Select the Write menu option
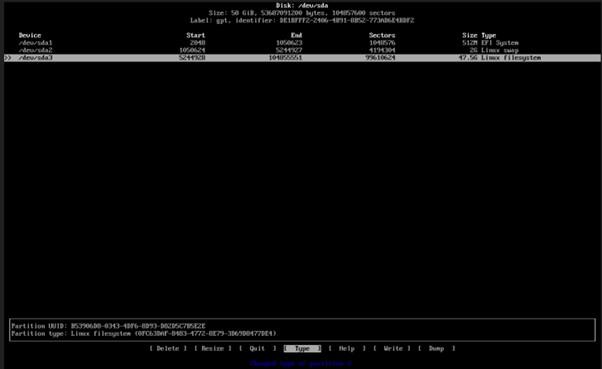The image size is (602, 369). (x=392, y=348)
